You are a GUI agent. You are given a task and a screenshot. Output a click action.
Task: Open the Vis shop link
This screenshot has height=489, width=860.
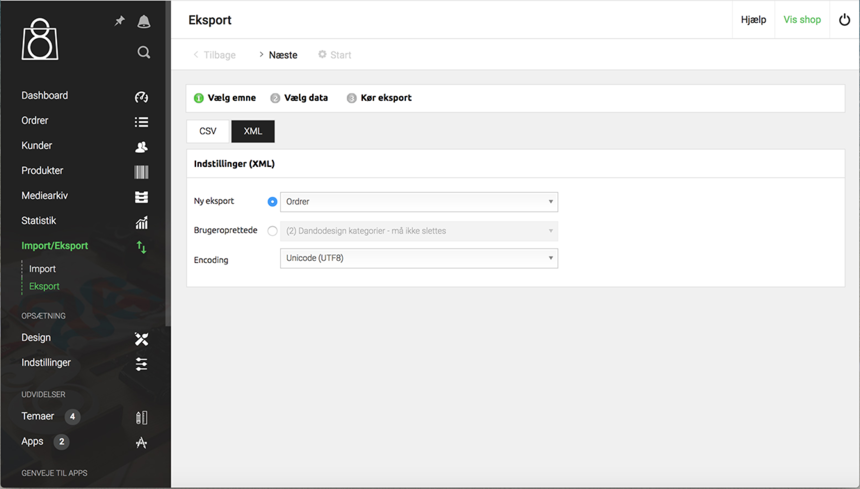(x=801, y=20)
